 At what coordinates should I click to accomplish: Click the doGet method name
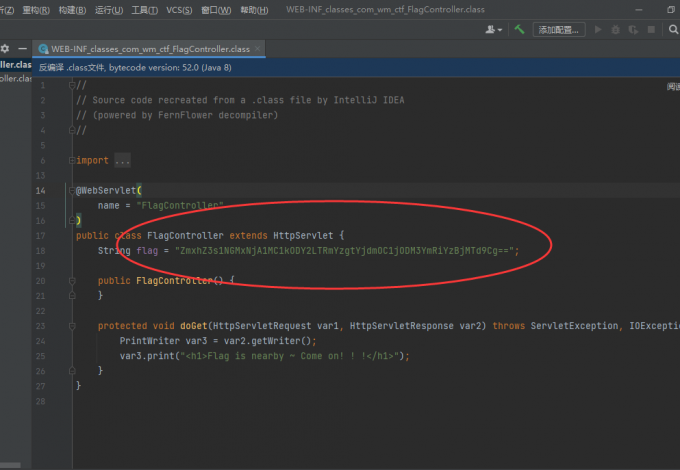[x=194, y=326]
